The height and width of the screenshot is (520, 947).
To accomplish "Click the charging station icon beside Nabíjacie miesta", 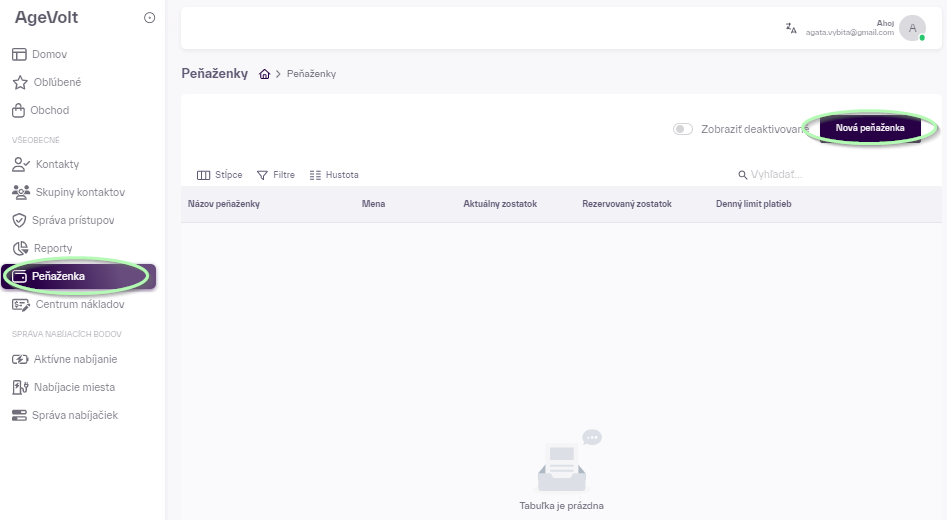I will 21,387.
